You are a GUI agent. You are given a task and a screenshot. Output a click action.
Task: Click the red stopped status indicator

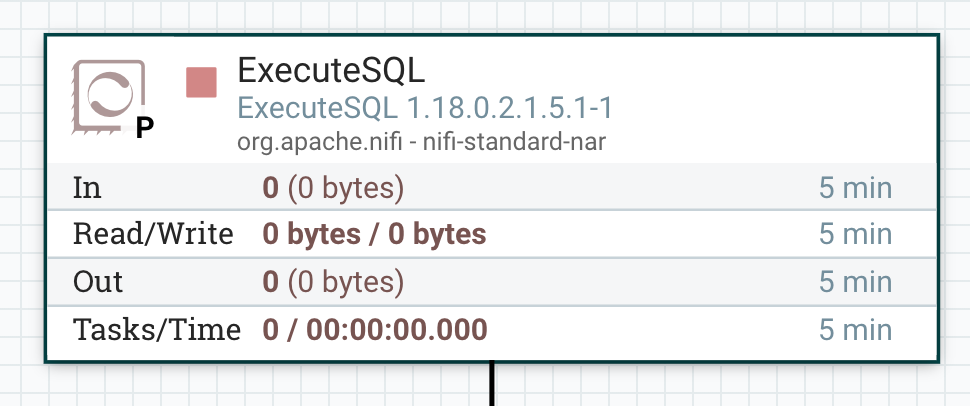[x=202, y=83]
